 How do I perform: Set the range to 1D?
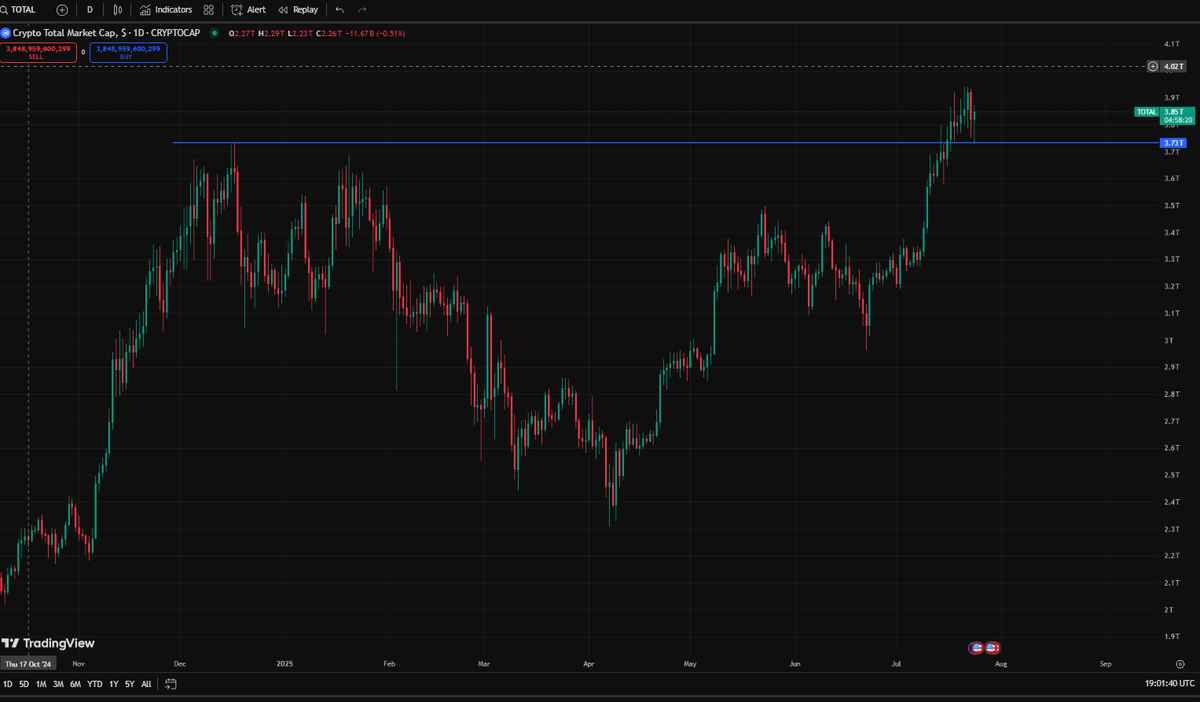8,684
